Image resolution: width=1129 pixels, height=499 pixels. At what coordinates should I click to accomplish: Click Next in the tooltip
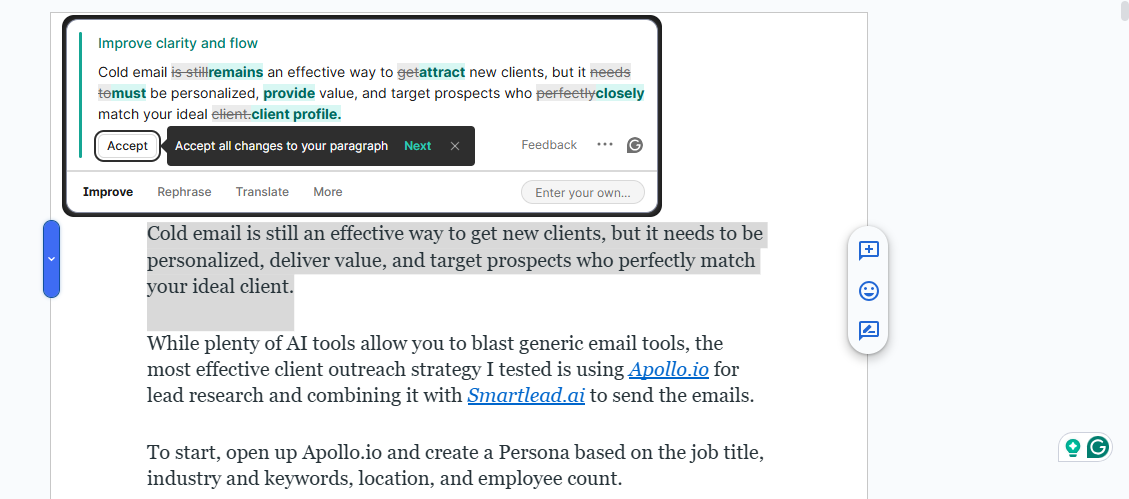(x=417, y=146)
